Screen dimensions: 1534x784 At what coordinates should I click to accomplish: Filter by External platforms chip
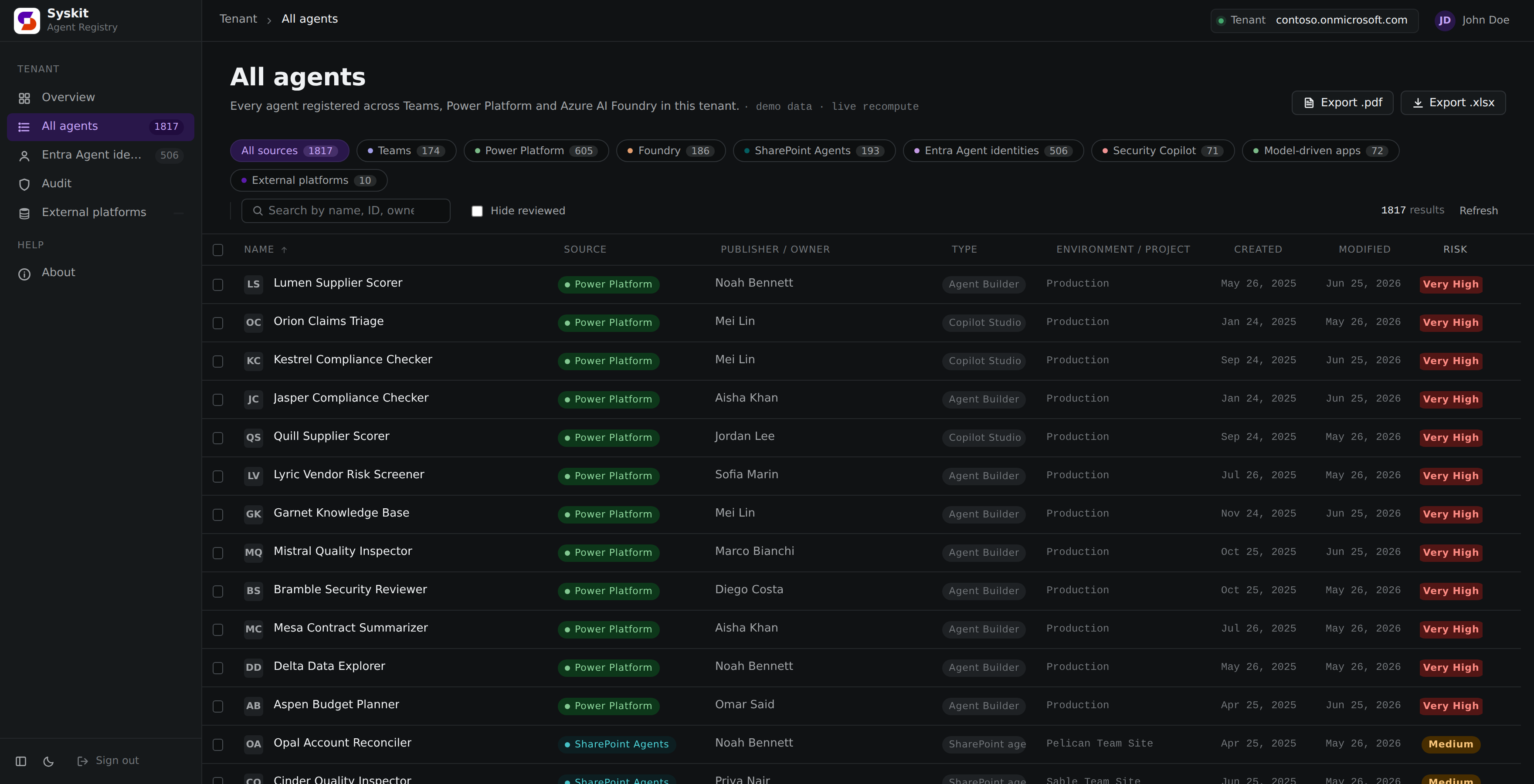pos(309,180)
